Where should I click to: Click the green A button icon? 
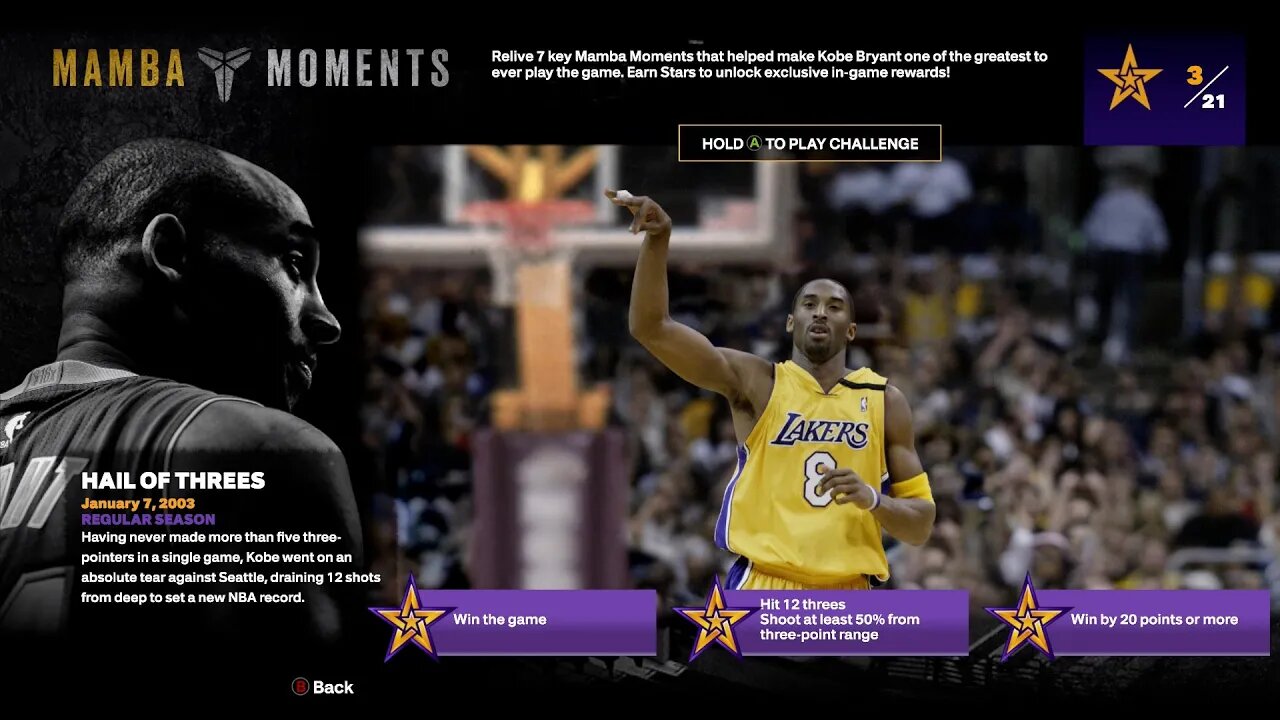[754, 144]
